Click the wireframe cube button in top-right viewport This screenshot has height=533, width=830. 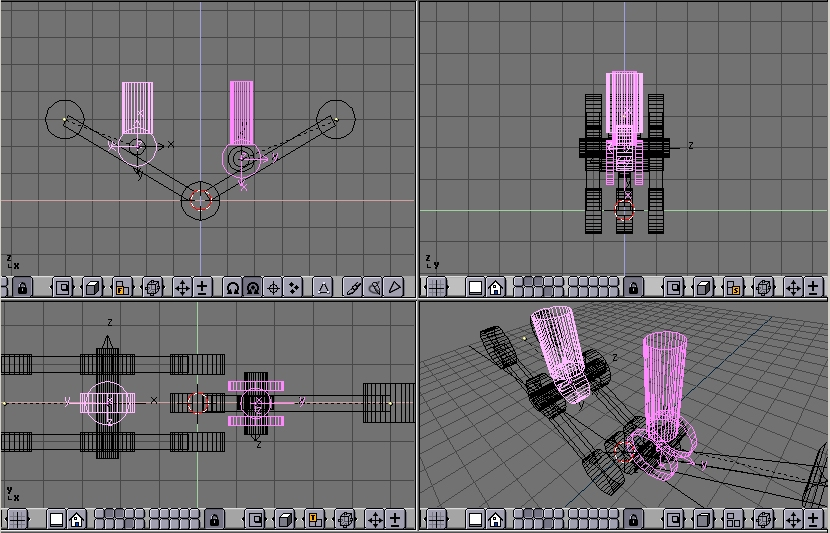coord(764,287)
